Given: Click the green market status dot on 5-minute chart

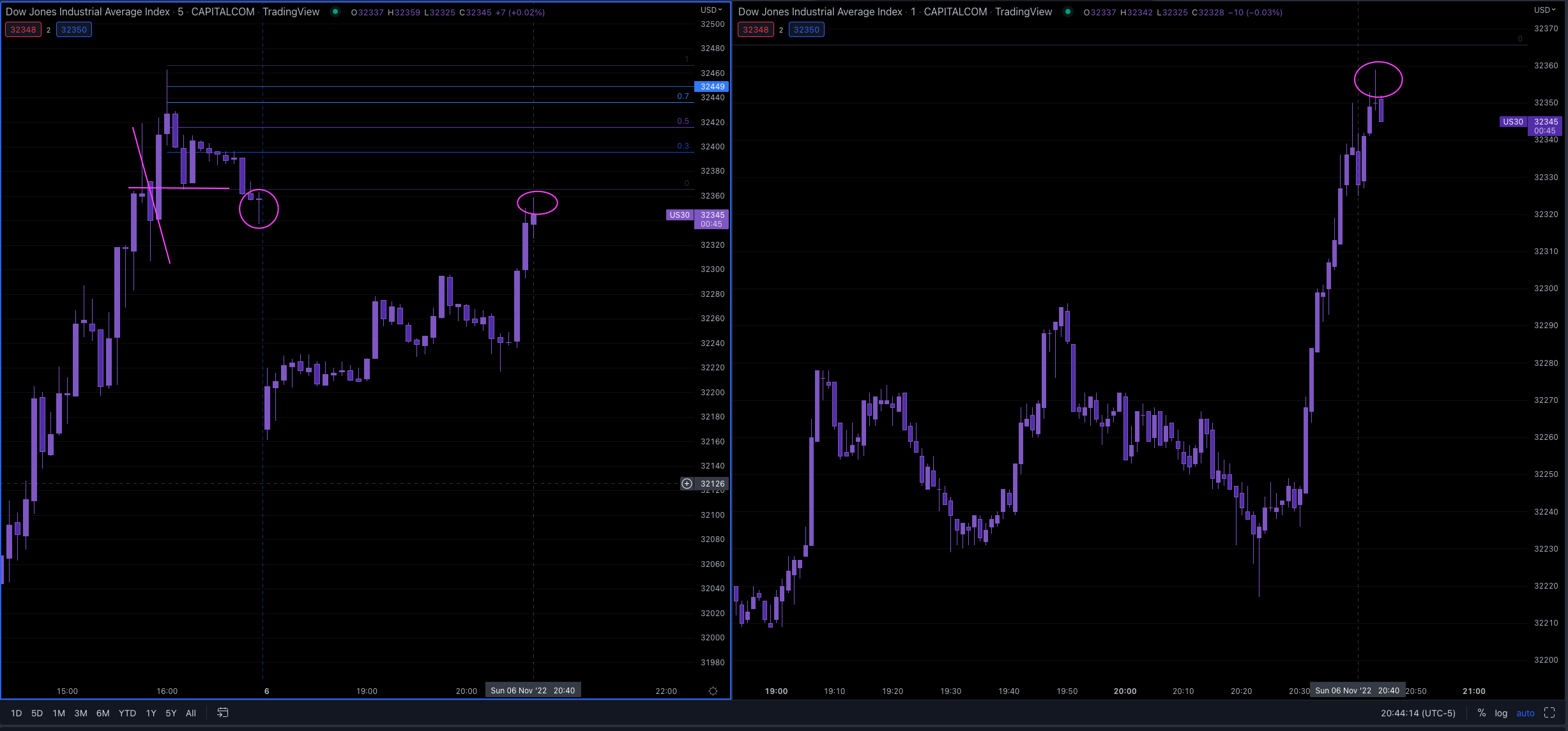Looking at the screenshot, I should (x=335, y=11).
